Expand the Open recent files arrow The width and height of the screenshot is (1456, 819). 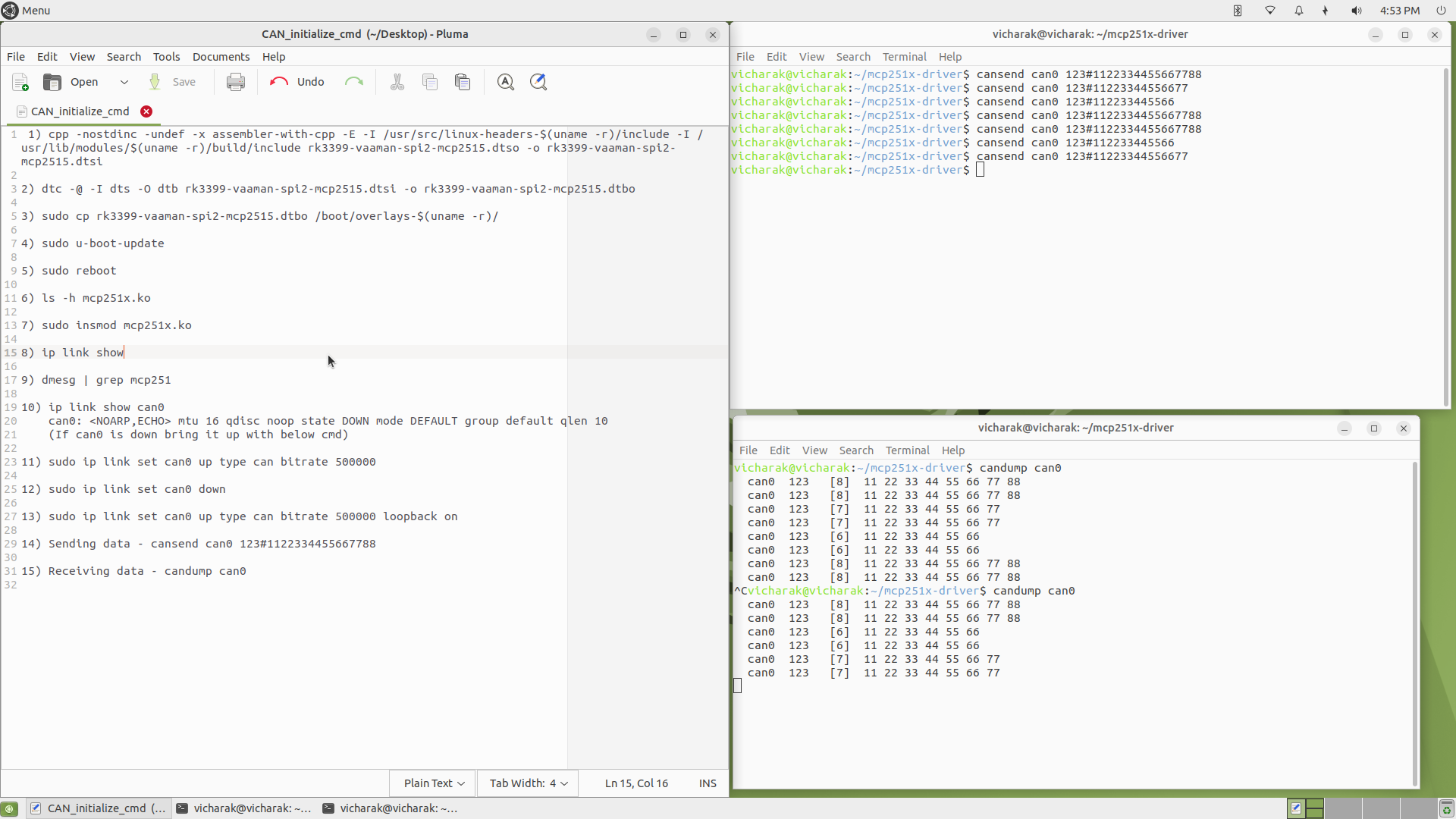(124, 82)
